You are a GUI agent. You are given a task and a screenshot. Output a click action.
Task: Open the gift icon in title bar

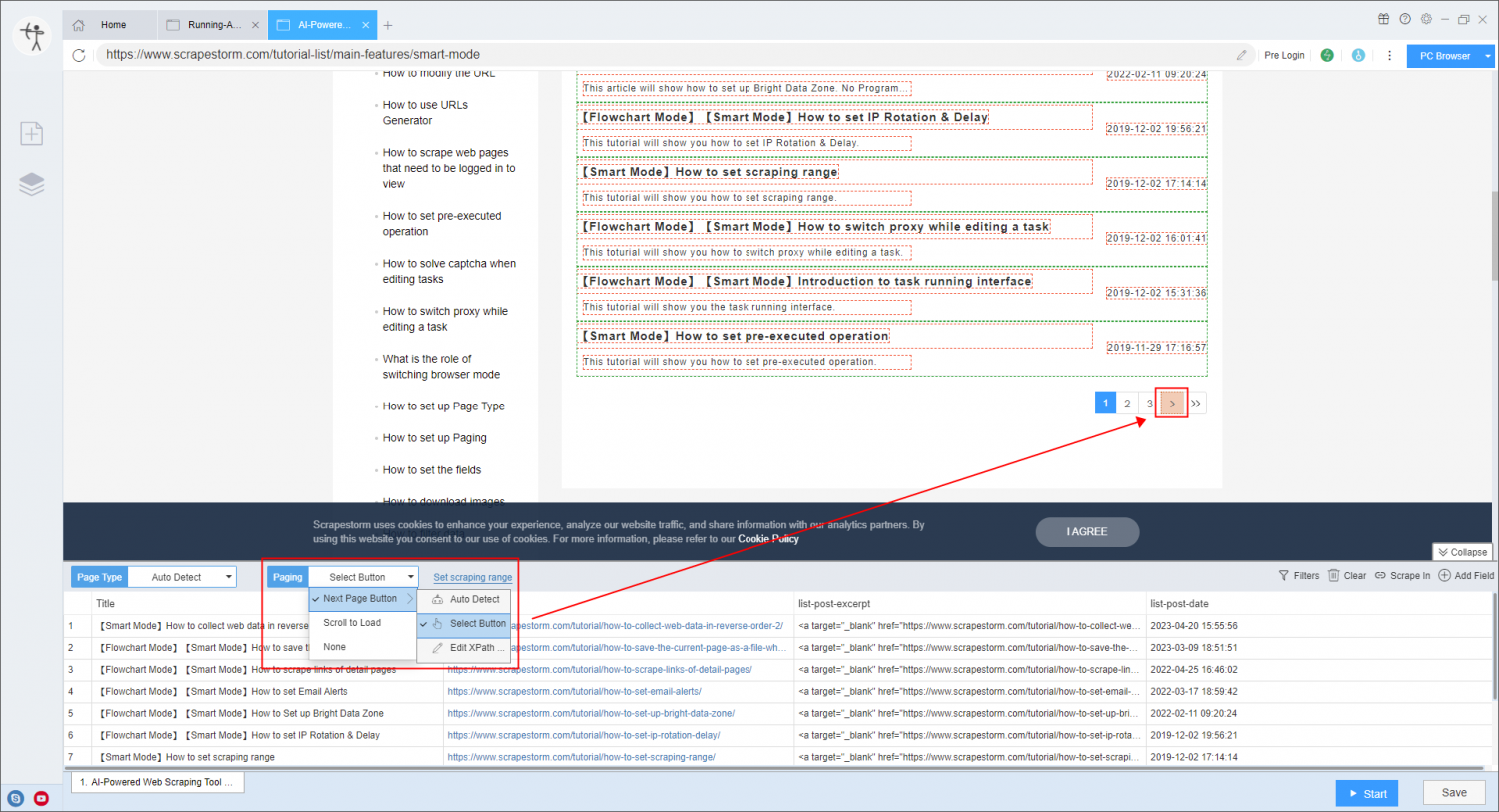tap(1383, 19)
